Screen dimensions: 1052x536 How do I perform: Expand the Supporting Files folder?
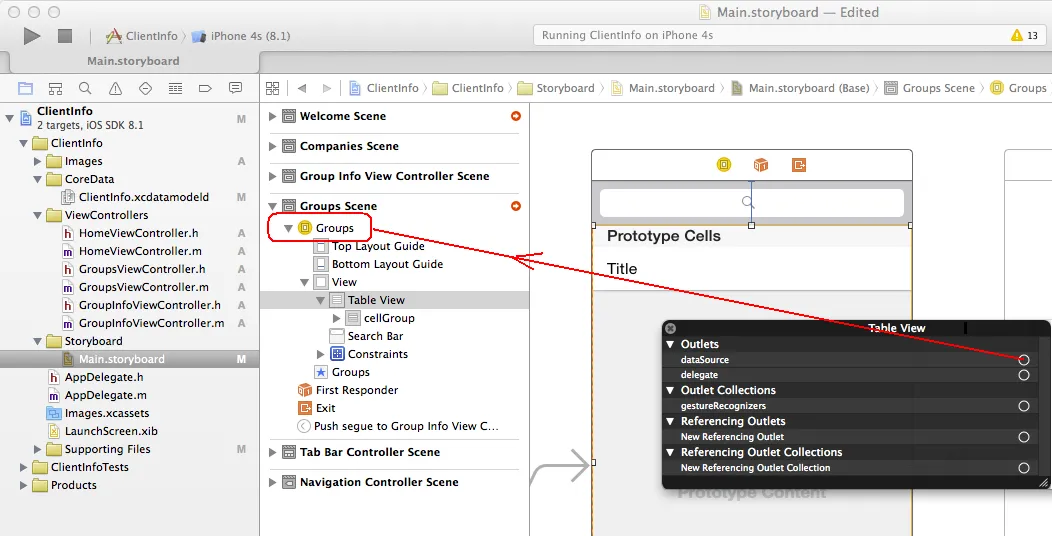point(38,449)
